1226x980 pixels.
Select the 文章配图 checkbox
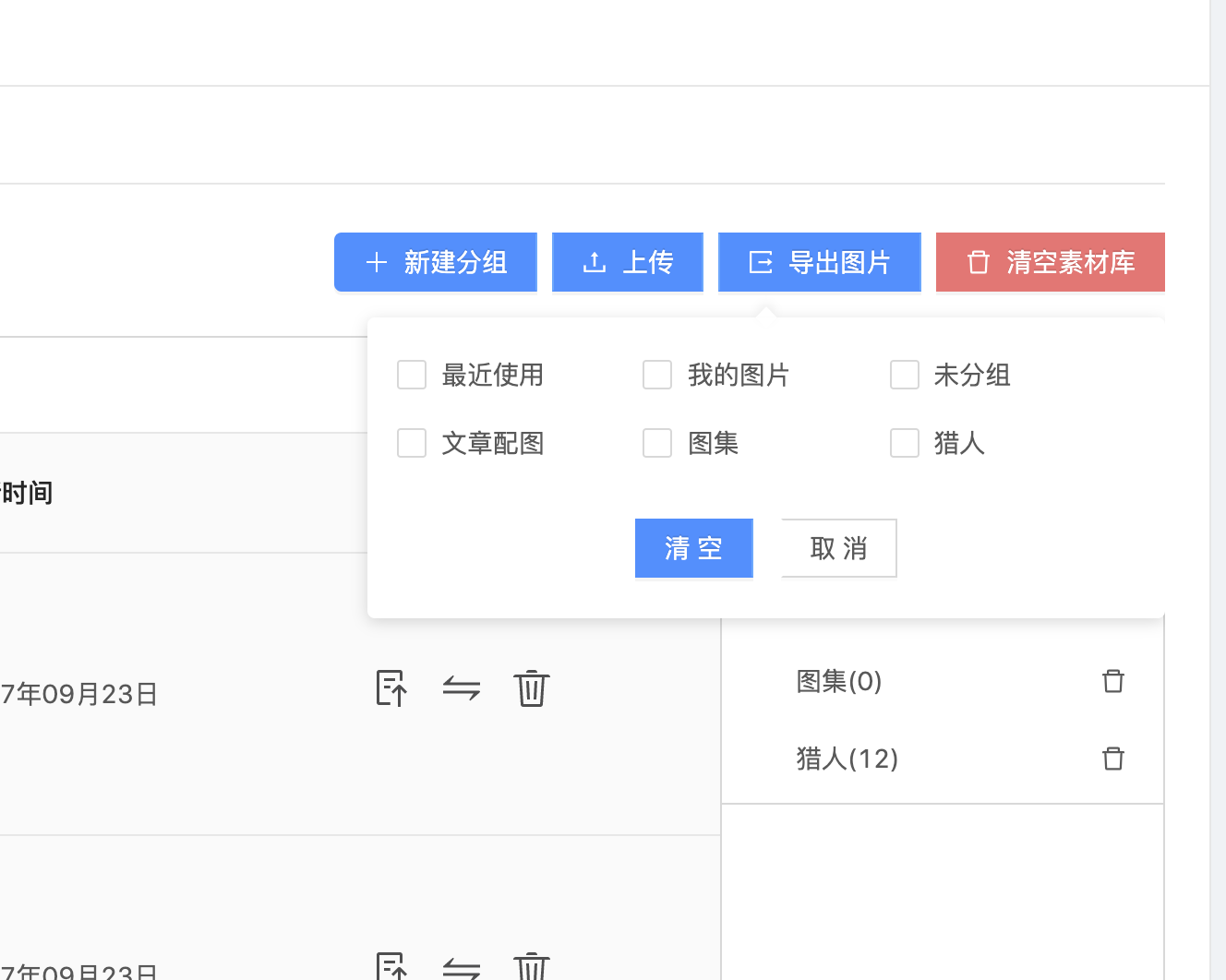click(x=412, y=443)
